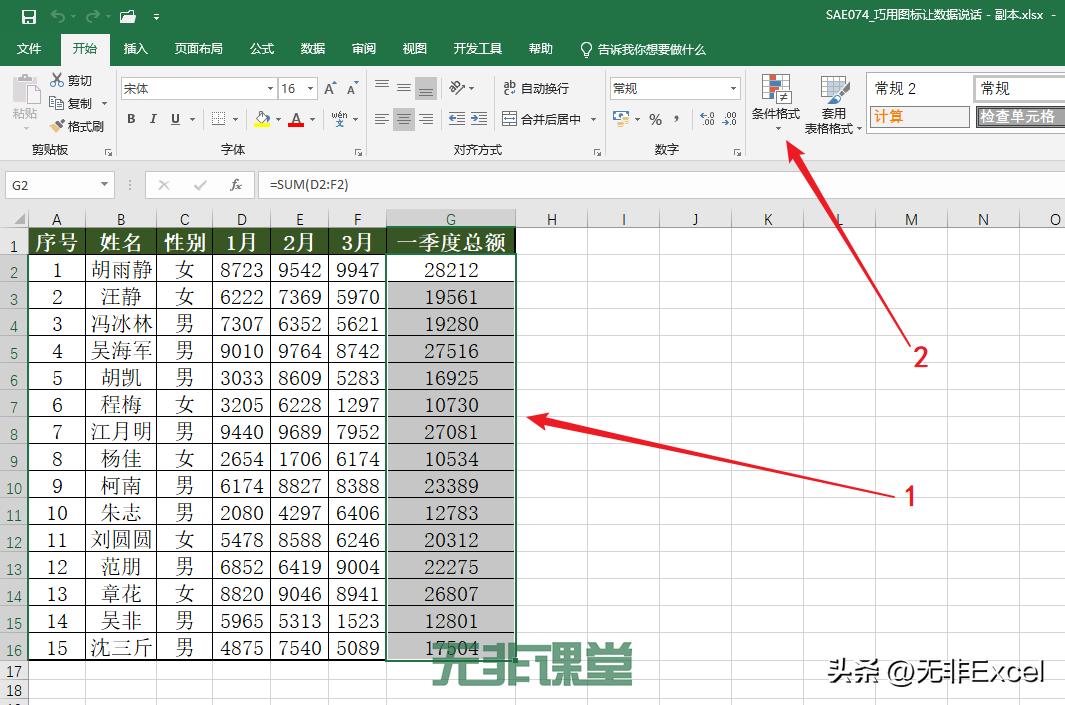Image resolution: width=1065 pixels, height=705 pixels.
Task: Switch to the Insert (插入) tab
Action: pos(135,49)
